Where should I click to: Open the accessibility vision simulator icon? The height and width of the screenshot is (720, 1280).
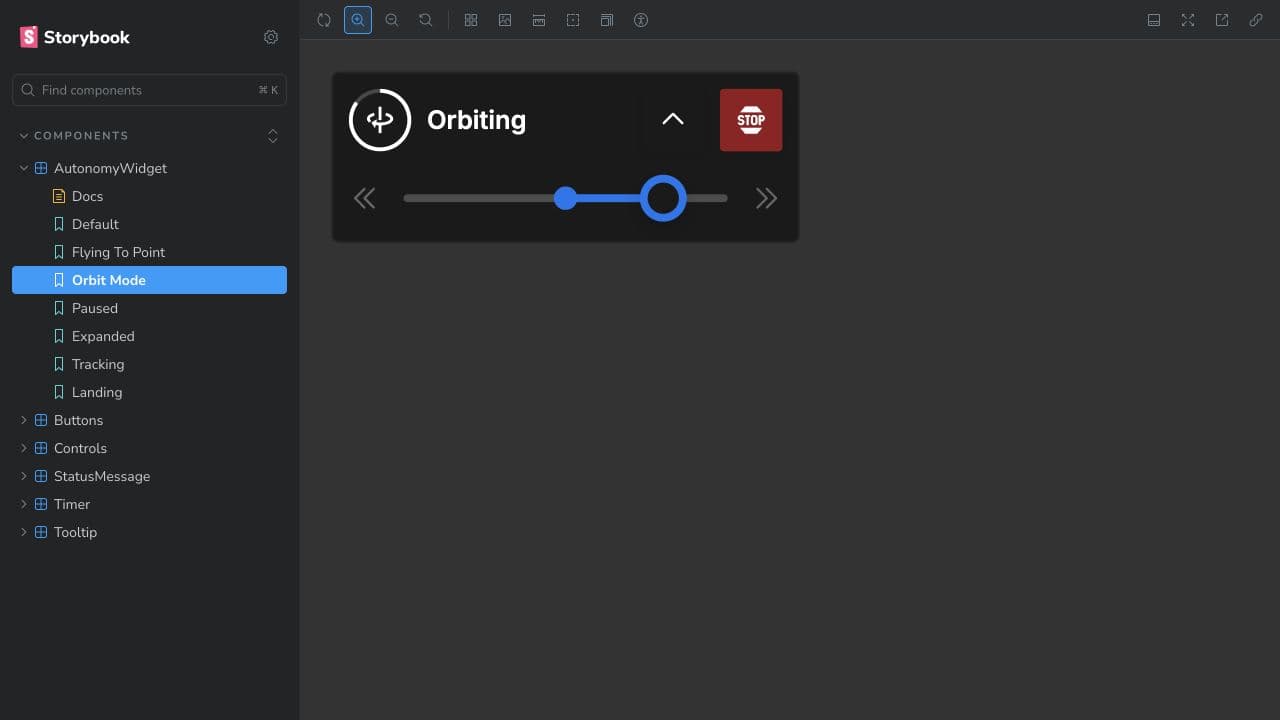coord(641,20)
